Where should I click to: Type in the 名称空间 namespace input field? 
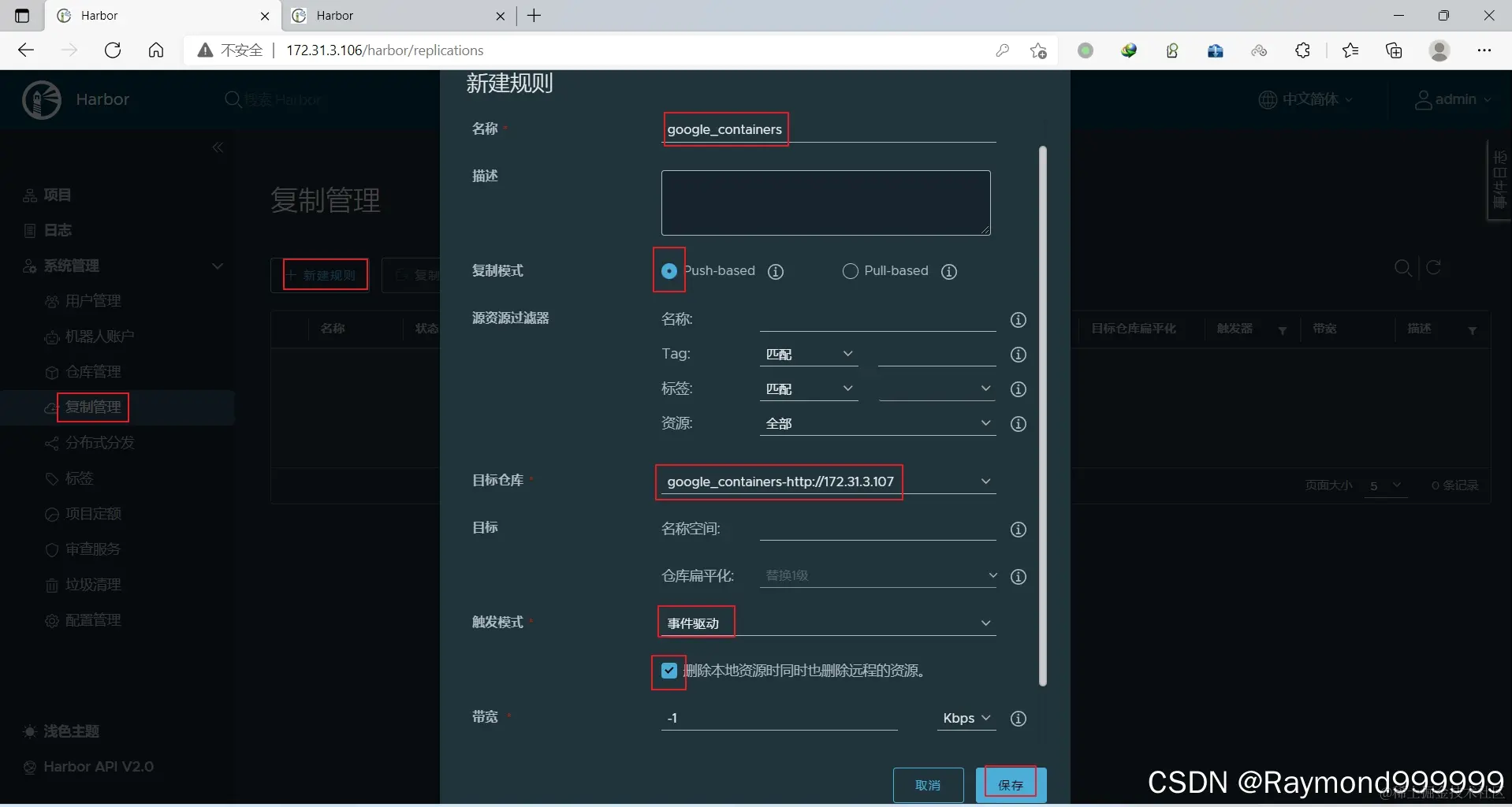875,529
